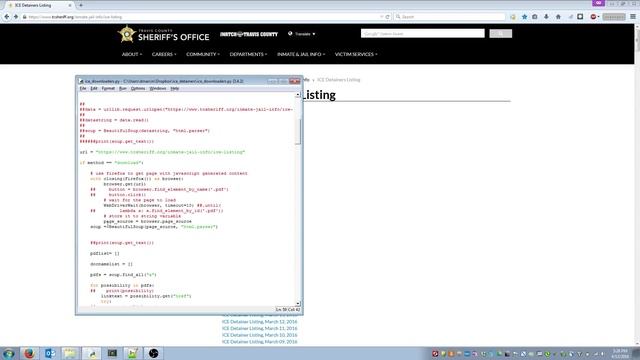Open the Format menu in IDLE editor
Screen dimensions: 640x360
tap(108, 89)
